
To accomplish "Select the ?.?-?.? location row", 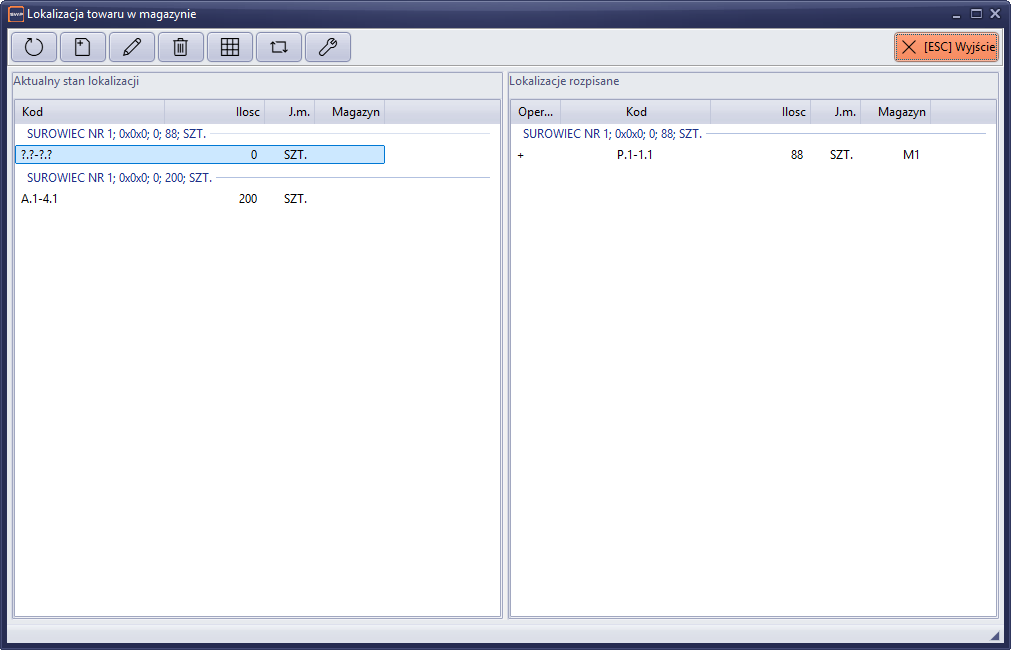I will tap(200, 155).
